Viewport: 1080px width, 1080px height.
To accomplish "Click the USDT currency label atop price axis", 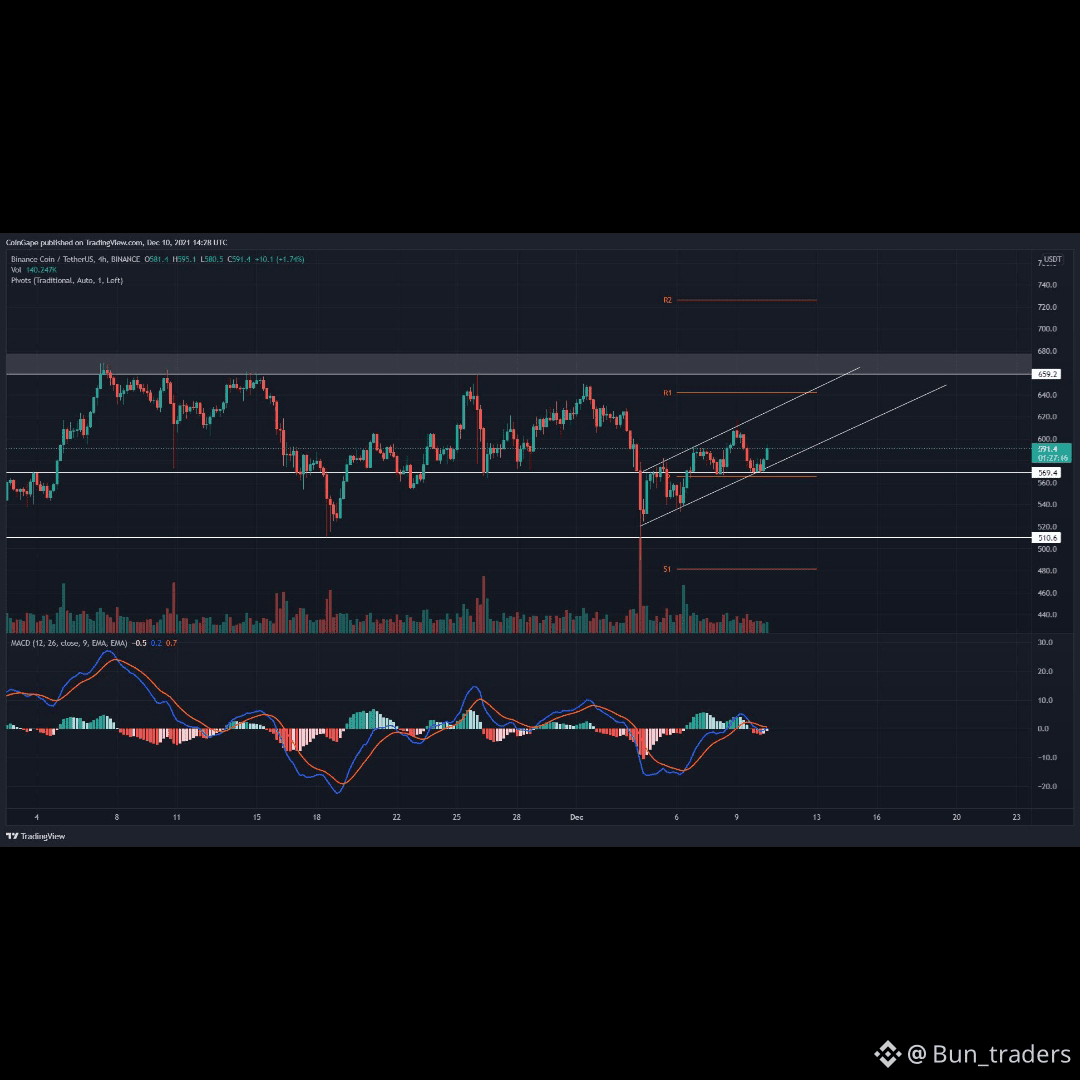I will 1052,260.
